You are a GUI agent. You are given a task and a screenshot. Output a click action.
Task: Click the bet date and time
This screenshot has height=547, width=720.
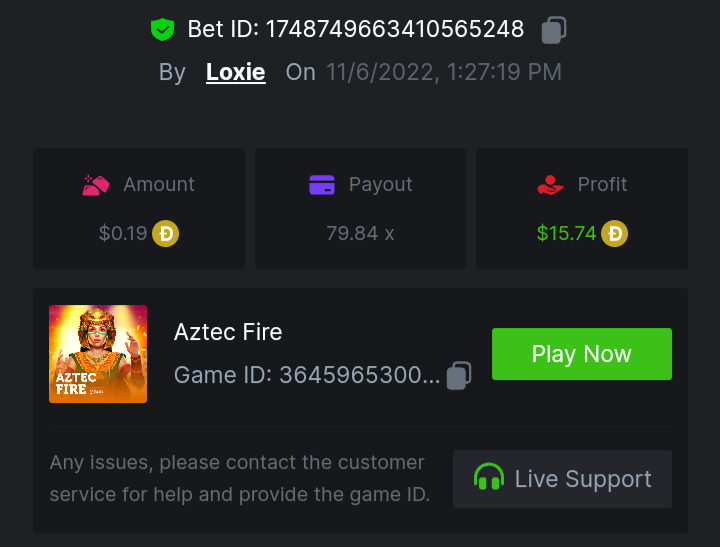[443, 72]
